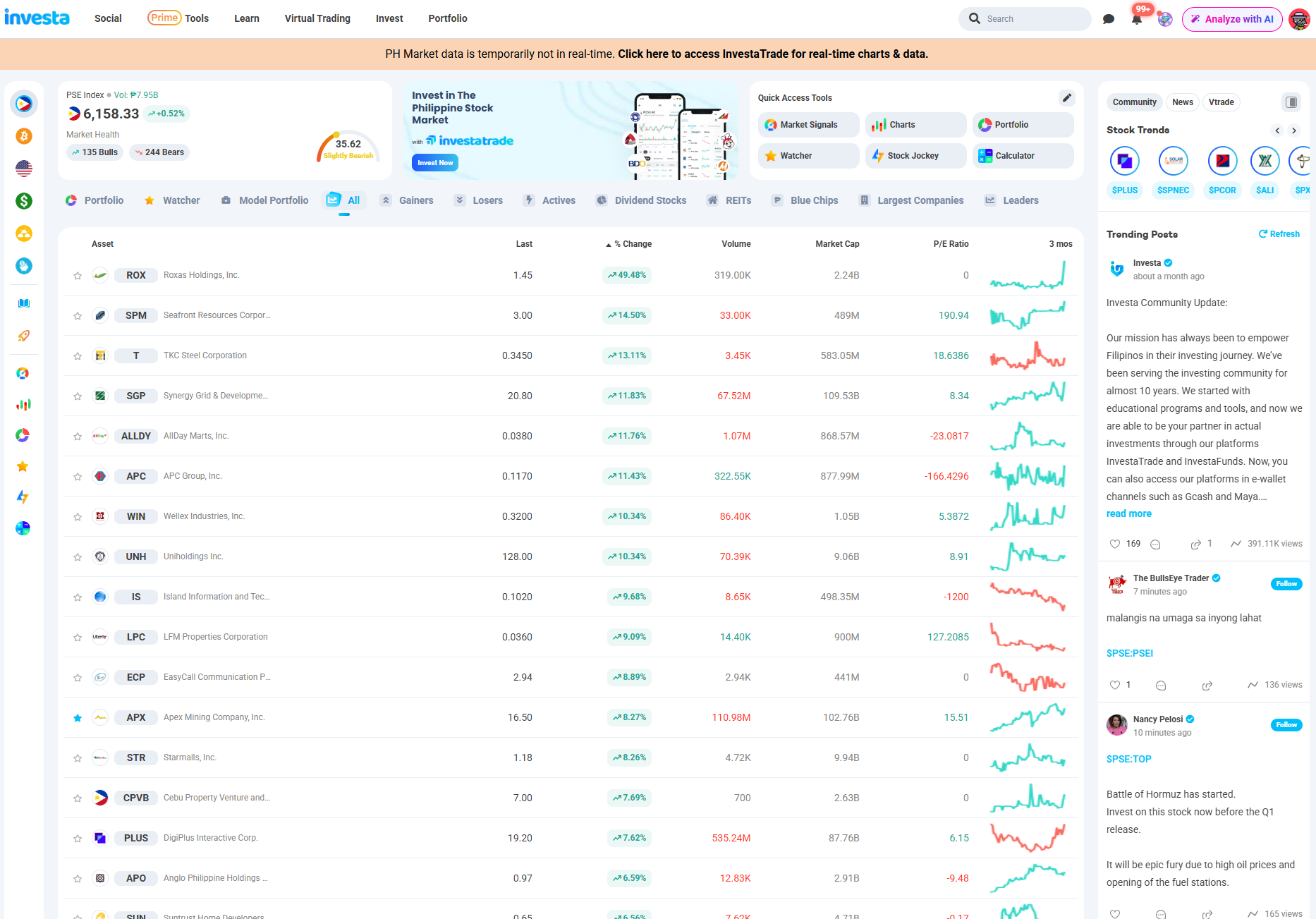This screenshot has height=919, width=1316.
Task: Remove APX from watchlist via star
Action: coord(78,718)
